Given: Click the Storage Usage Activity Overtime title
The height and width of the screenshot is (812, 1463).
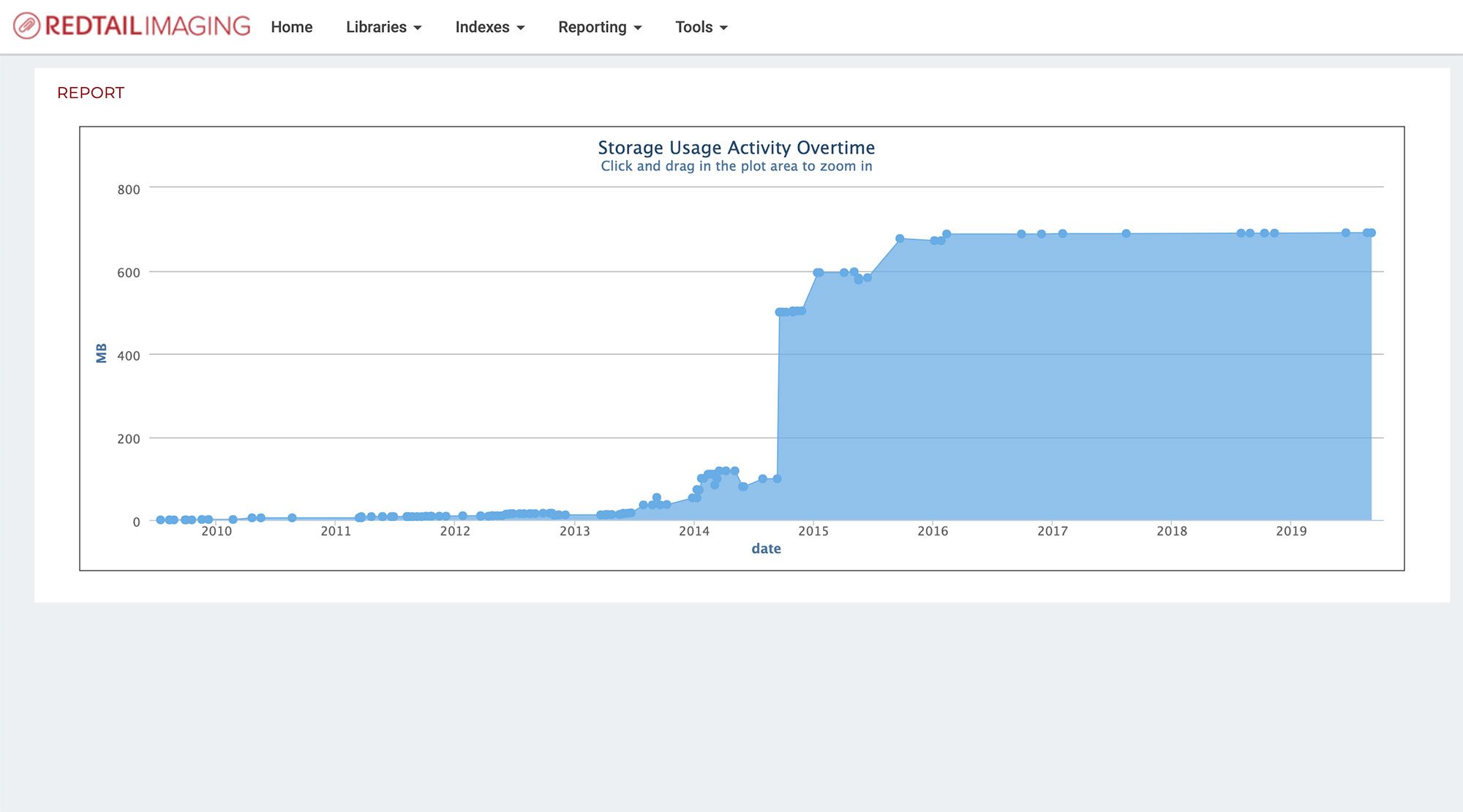Looking at the screenshot, I should 736,147.
